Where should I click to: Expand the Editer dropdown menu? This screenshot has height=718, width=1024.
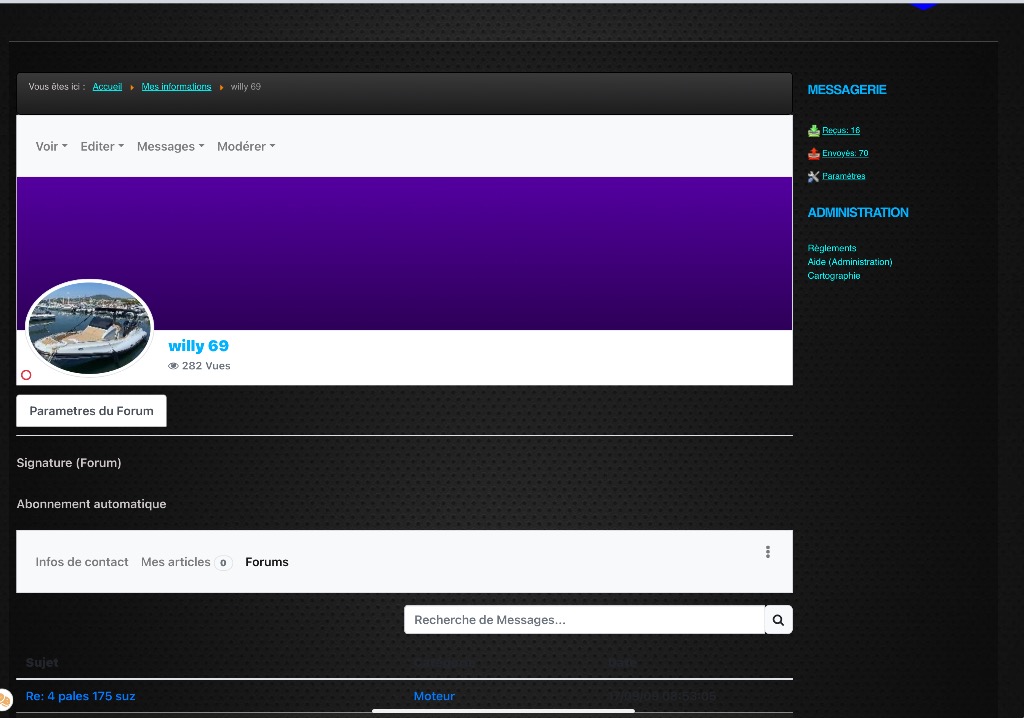tap(102, 146)
